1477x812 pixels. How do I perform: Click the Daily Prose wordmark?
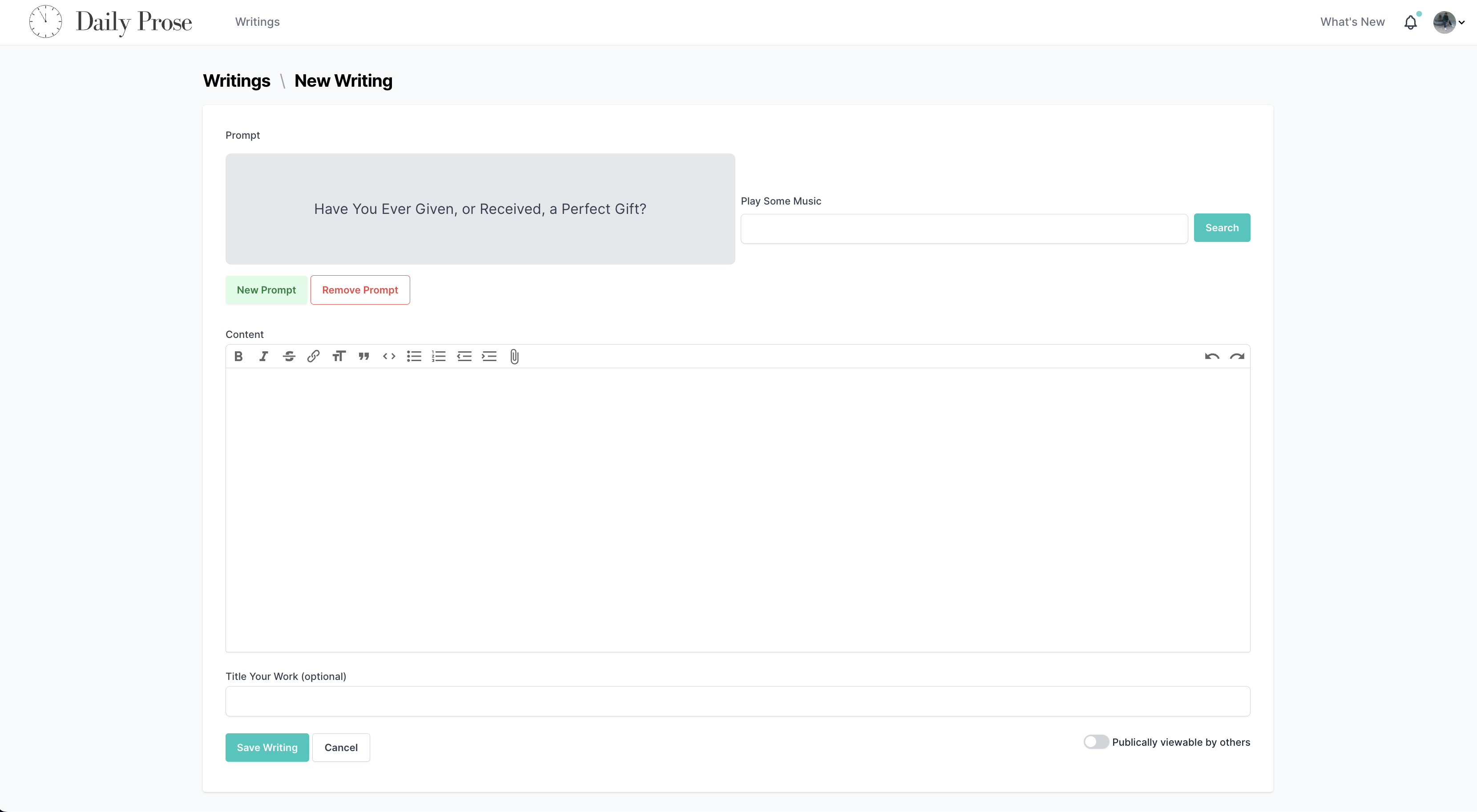[x=133, y=22]
